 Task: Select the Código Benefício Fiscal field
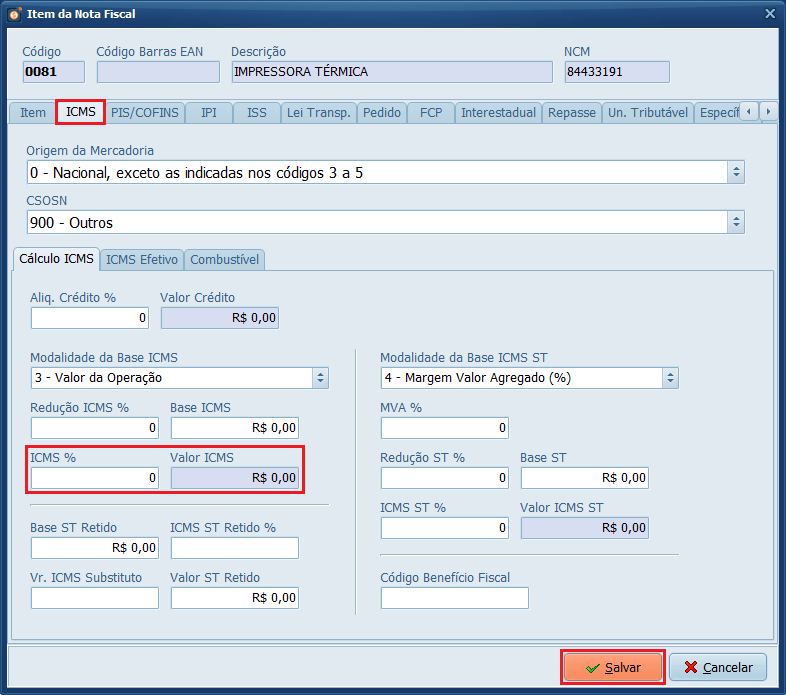(454, 598)
